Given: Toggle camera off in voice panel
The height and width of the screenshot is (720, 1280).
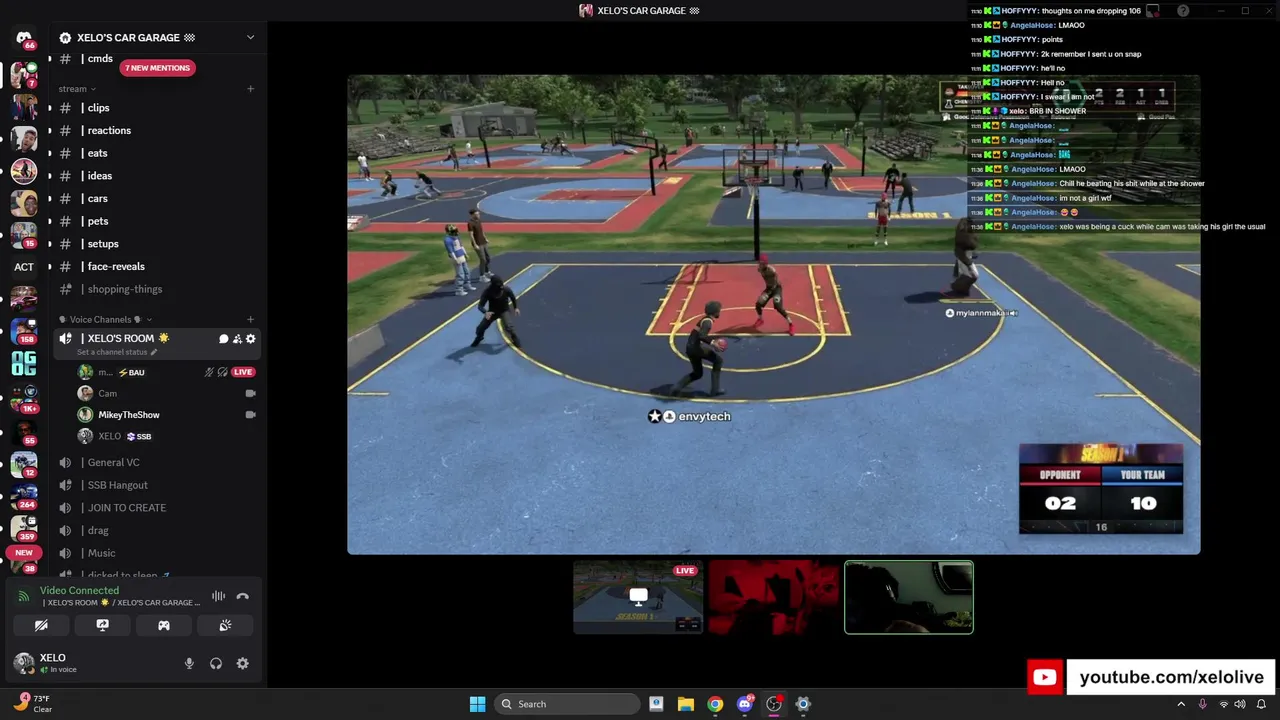Looking at the screenshot, I should coord(41,625).
